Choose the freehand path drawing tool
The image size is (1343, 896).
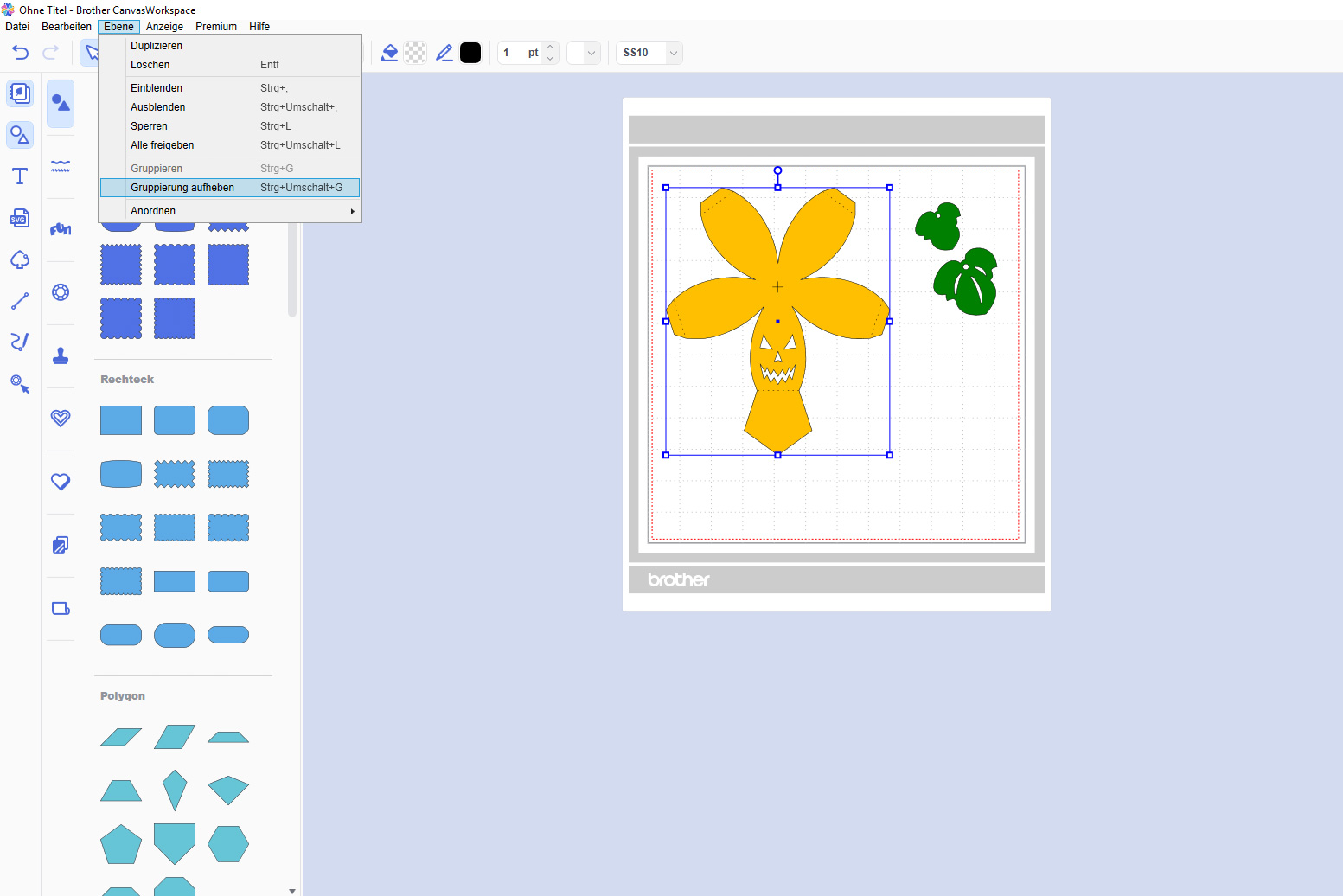click(20, 342)
